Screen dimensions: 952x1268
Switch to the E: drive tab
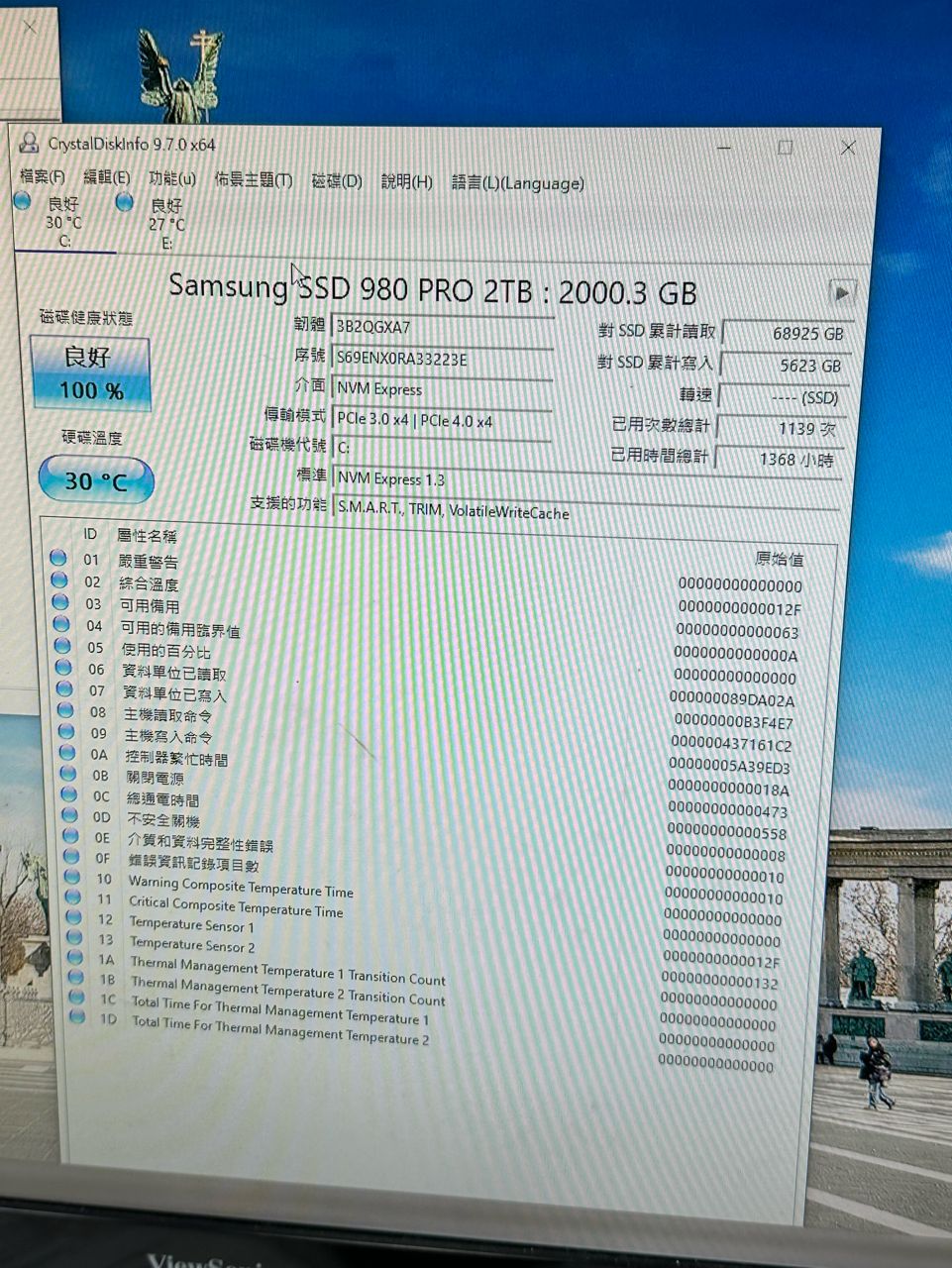click(x=164, y=224)
